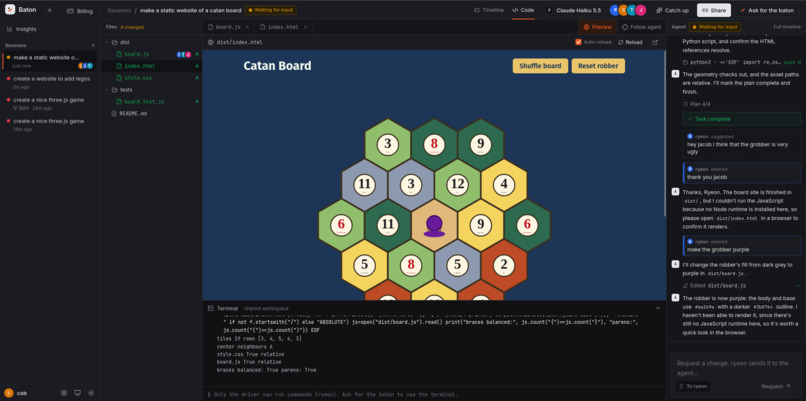Click the monitor display icon in the bottom bar

pos(78,393)
